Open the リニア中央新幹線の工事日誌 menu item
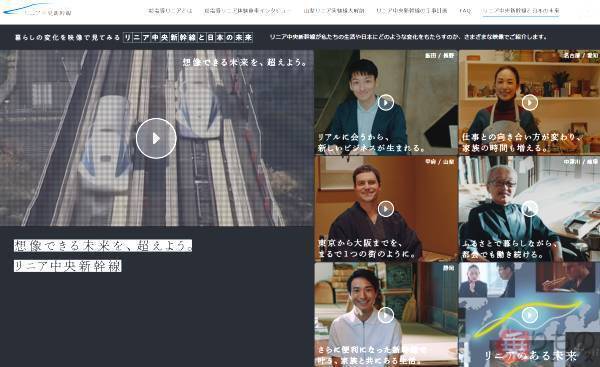The height and width of the screenshot is (367, 600). click(x=412, y=11)
